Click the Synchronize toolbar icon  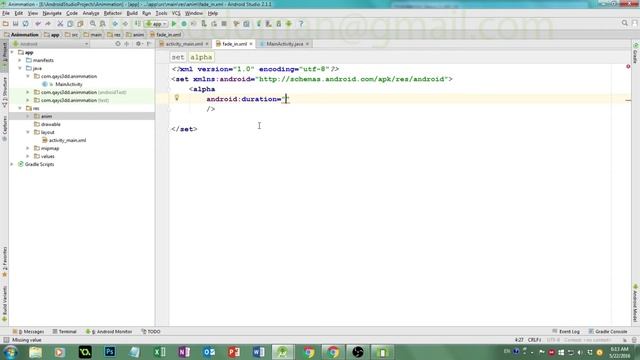pos(25,24)
